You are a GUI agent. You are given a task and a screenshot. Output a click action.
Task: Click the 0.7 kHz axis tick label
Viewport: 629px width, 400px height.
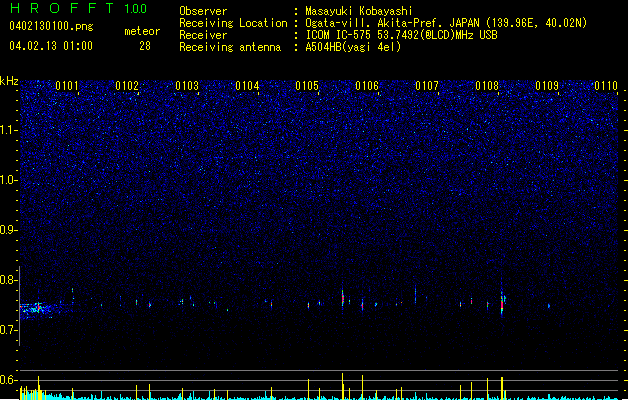[9, 330]
